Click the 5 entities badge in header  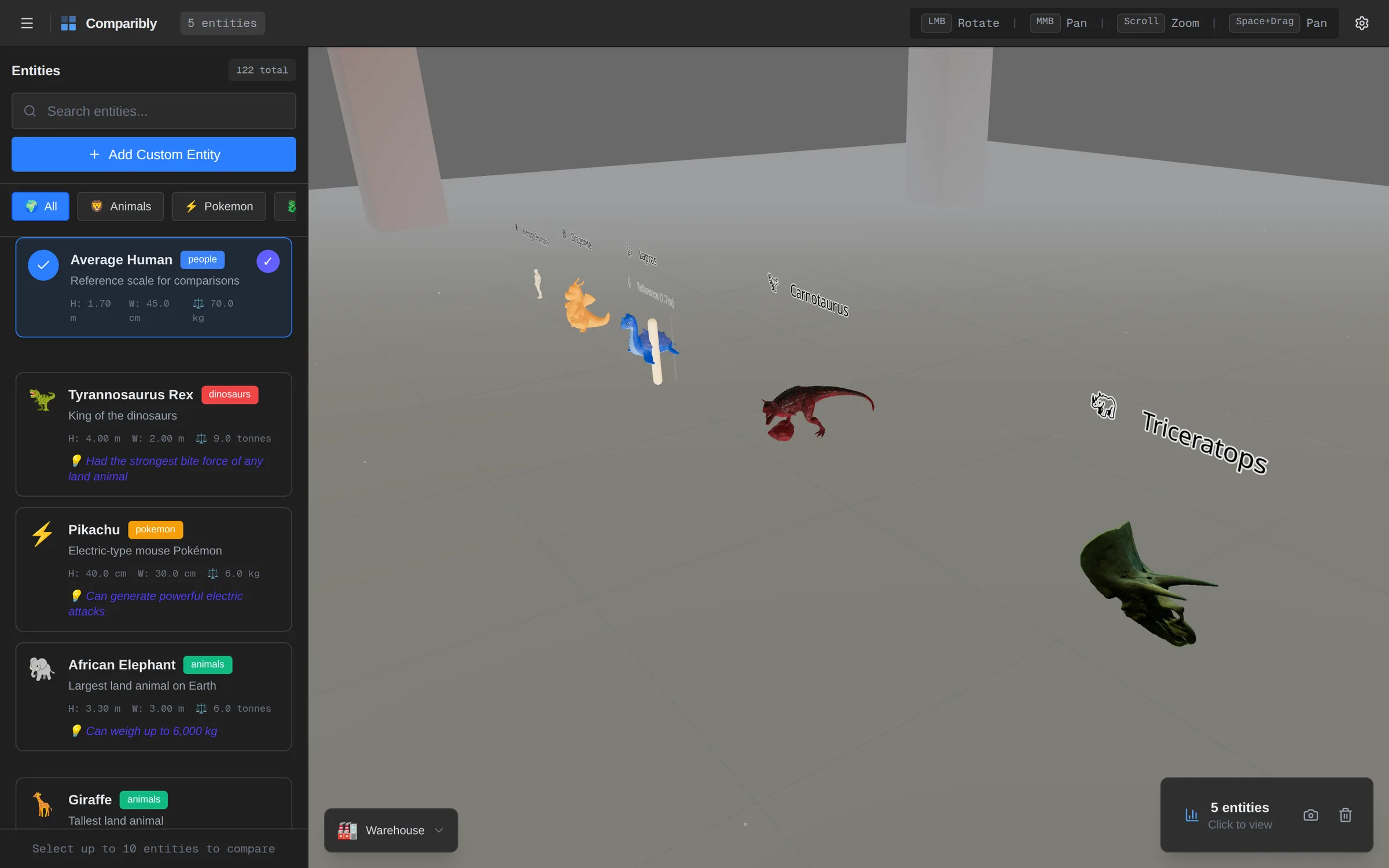click(x=222, y=23)
